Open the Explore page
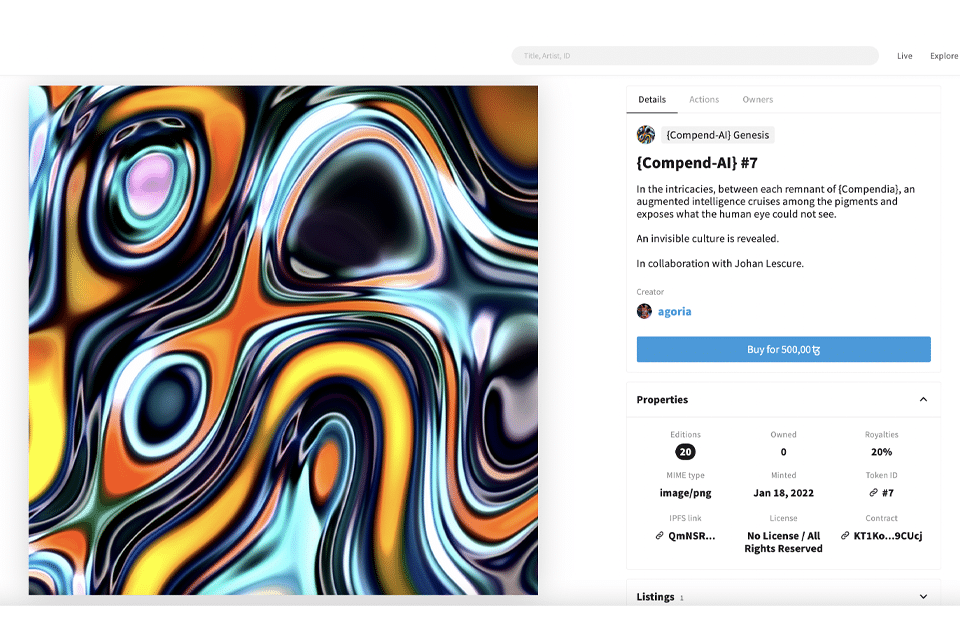Screen dimensions: 960x640 point(943,56)
